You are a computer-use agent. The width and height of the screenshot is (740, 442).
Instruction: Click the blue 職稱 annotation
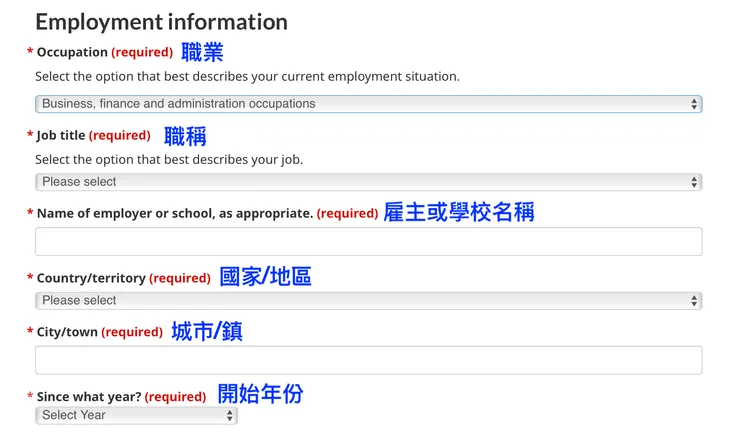point(185,135)
